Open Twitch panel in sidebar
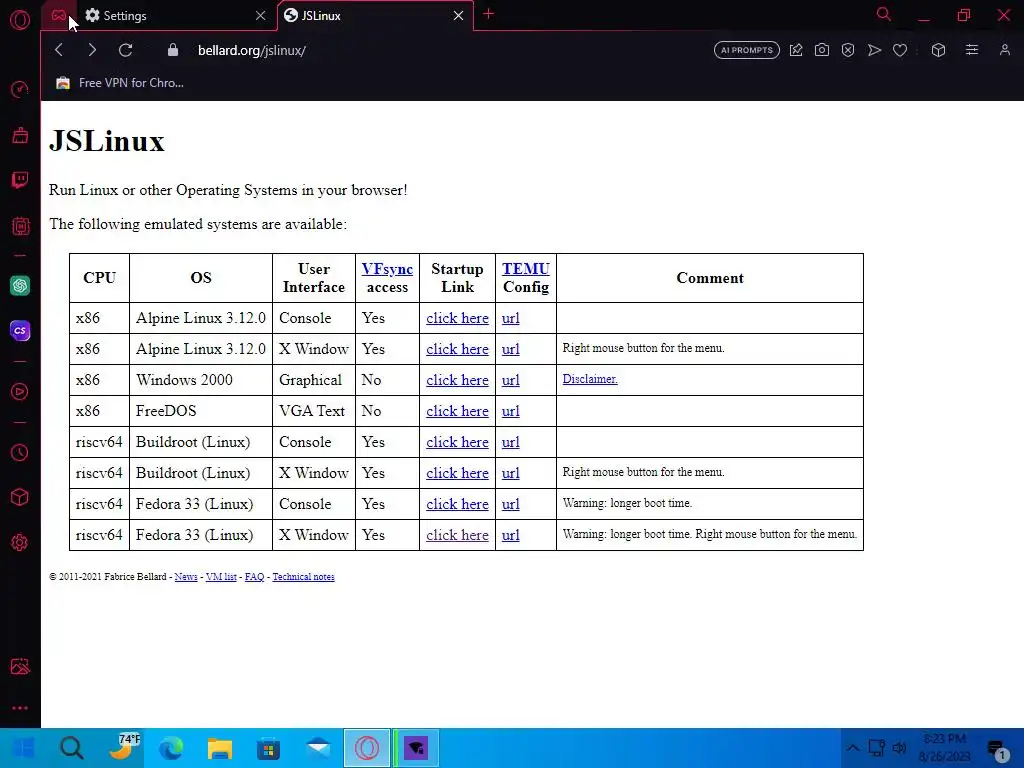This screenshot has width=1024, height=768. pyautogui.click(x=20, y=180)
